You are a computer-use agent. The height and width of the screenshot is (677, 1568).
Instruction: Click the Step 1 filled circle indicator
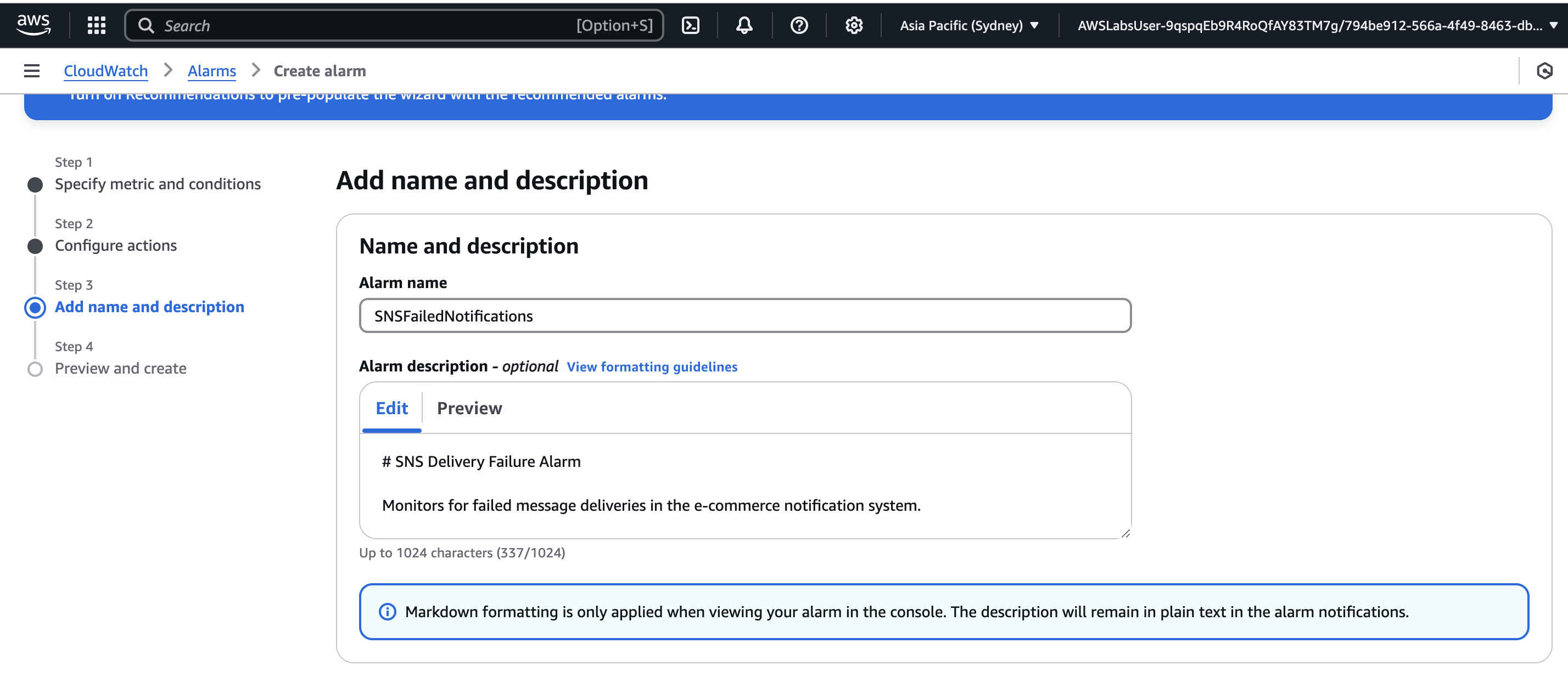(35, 184)
